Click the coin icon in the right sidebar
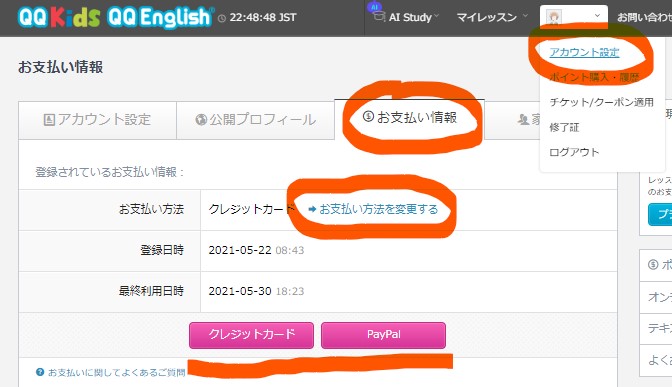This screenshot has width=672, height=387. 653,264
